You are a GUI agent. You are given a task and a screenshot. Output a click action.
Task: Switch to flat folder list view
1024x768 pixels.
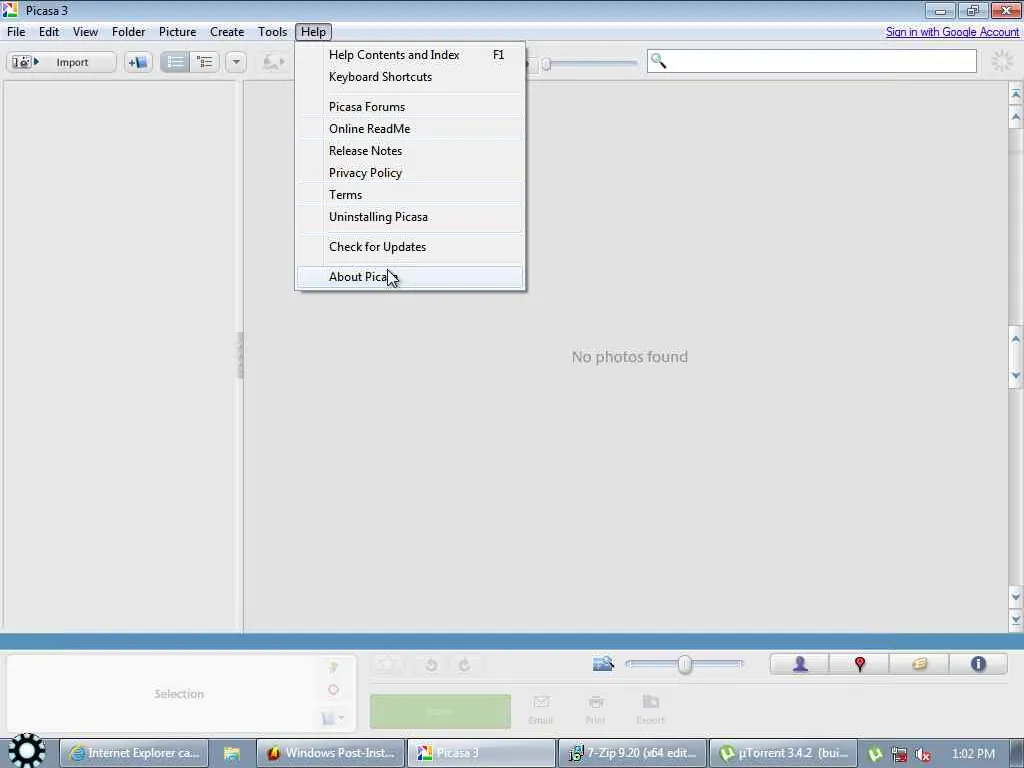click(x=174, y=62)
